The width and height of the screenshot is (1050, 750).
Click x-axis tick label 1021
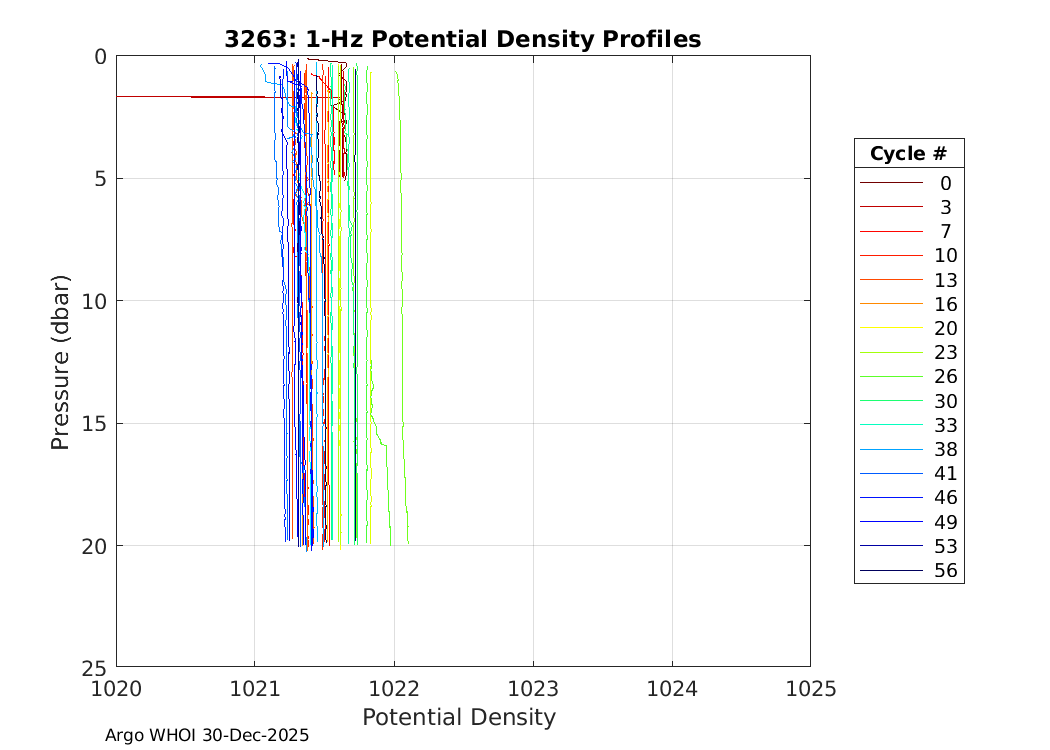254,688
